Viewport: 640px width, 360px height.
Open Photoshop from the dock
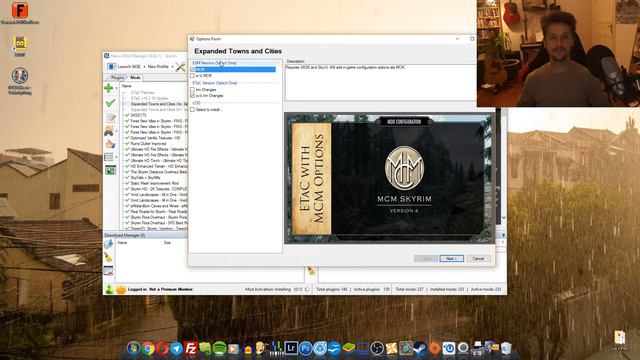(305, 348)
